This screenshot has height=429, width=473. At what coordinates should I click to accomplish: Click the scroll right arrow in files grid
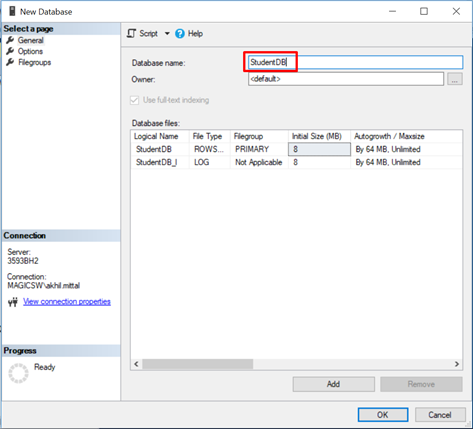[x=457, y=364]
